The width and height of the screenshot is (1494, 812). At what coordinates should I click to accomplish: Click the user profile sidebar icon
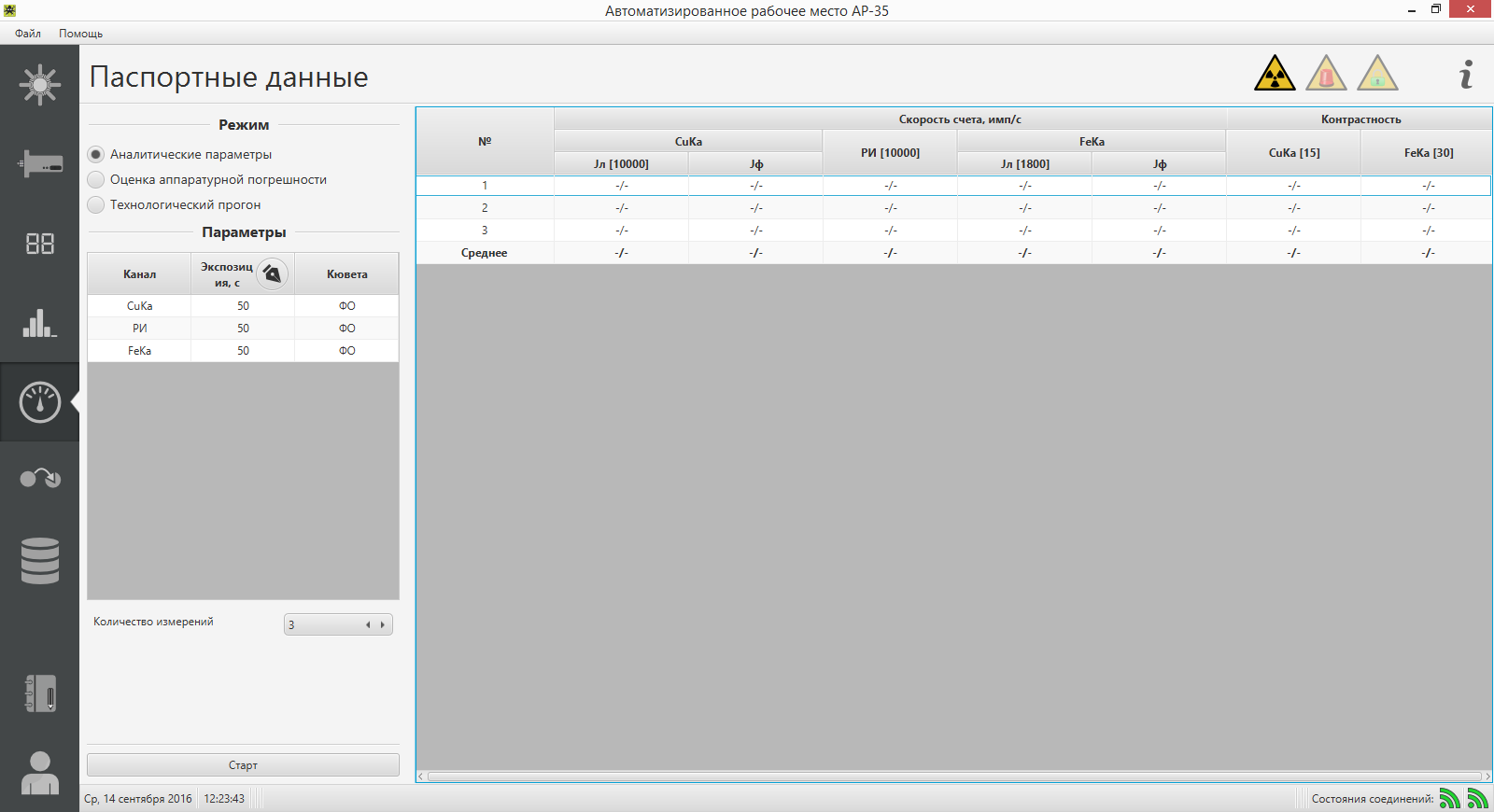point(39,773)
